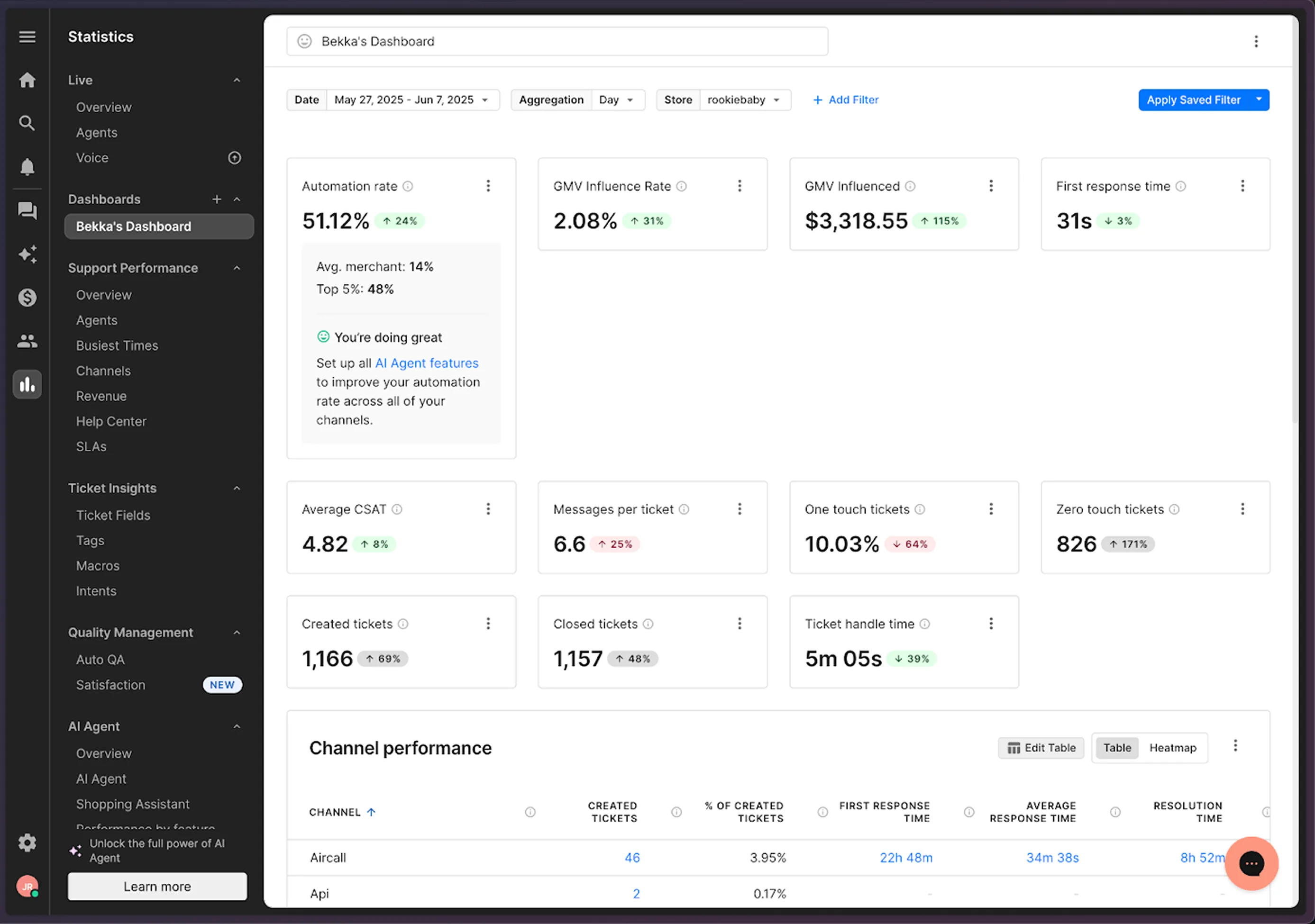Image resolution: width=1315 pixels, height=924 pixels.
Task: Switch to Heatmap view
Action: click(1172, 748)
